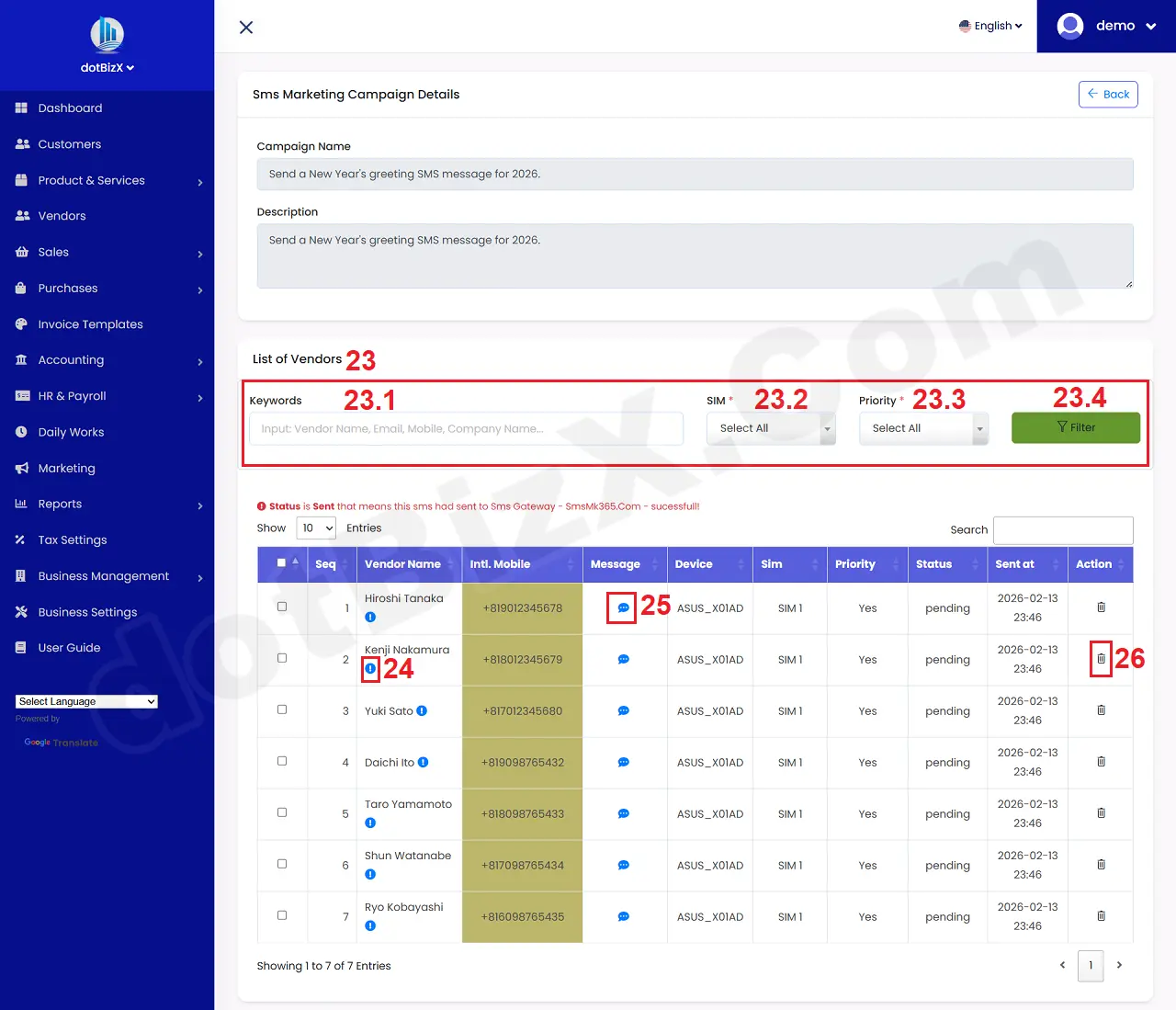This screenshot has height=1010, width=1176.
Task: Delete Kenji Nakamura's row using the trash icon
Action: (x=1101, y=659)
